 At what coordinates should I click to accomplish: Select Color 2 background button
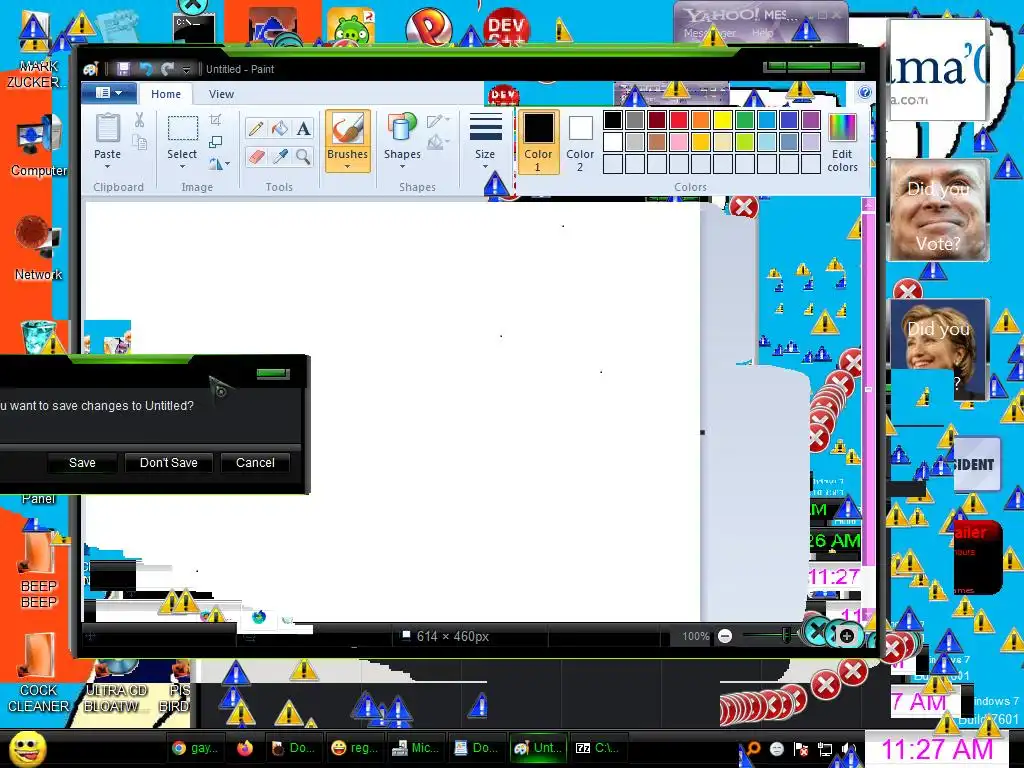[580, 142]
